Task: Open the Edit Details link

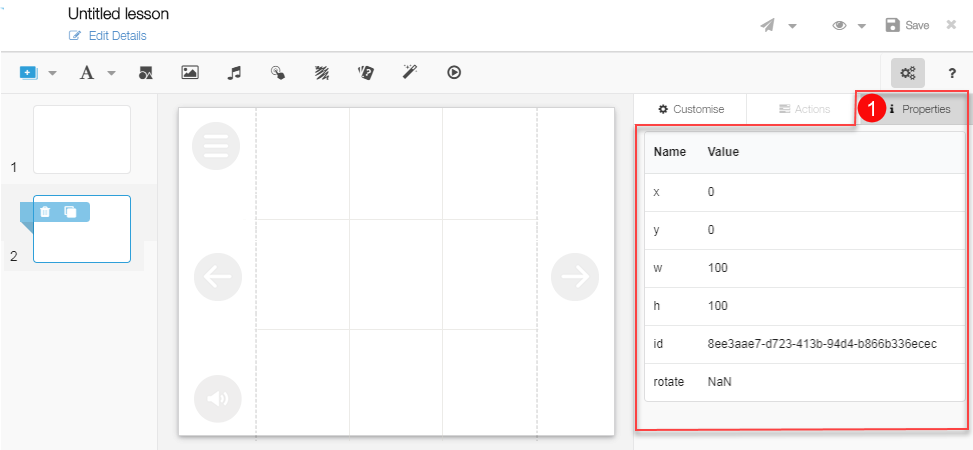Action: (x=117, y=36)
